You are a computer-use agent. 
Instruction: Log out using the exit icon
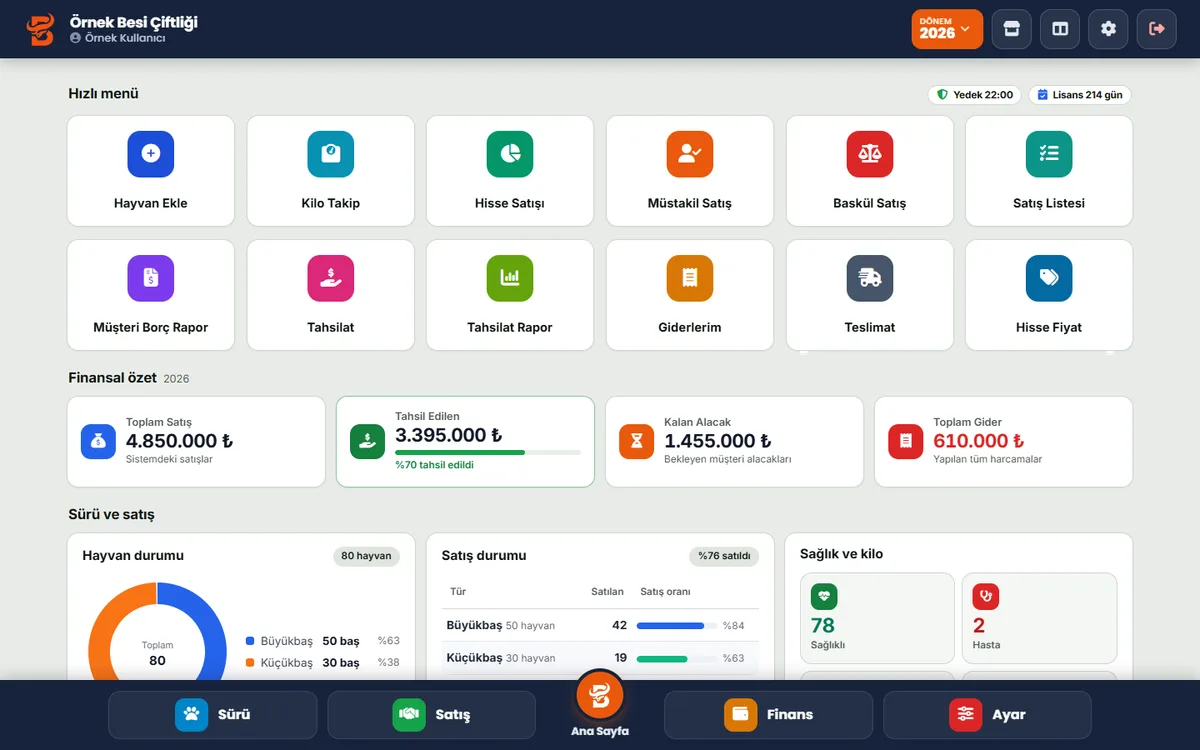(1157, 29)
